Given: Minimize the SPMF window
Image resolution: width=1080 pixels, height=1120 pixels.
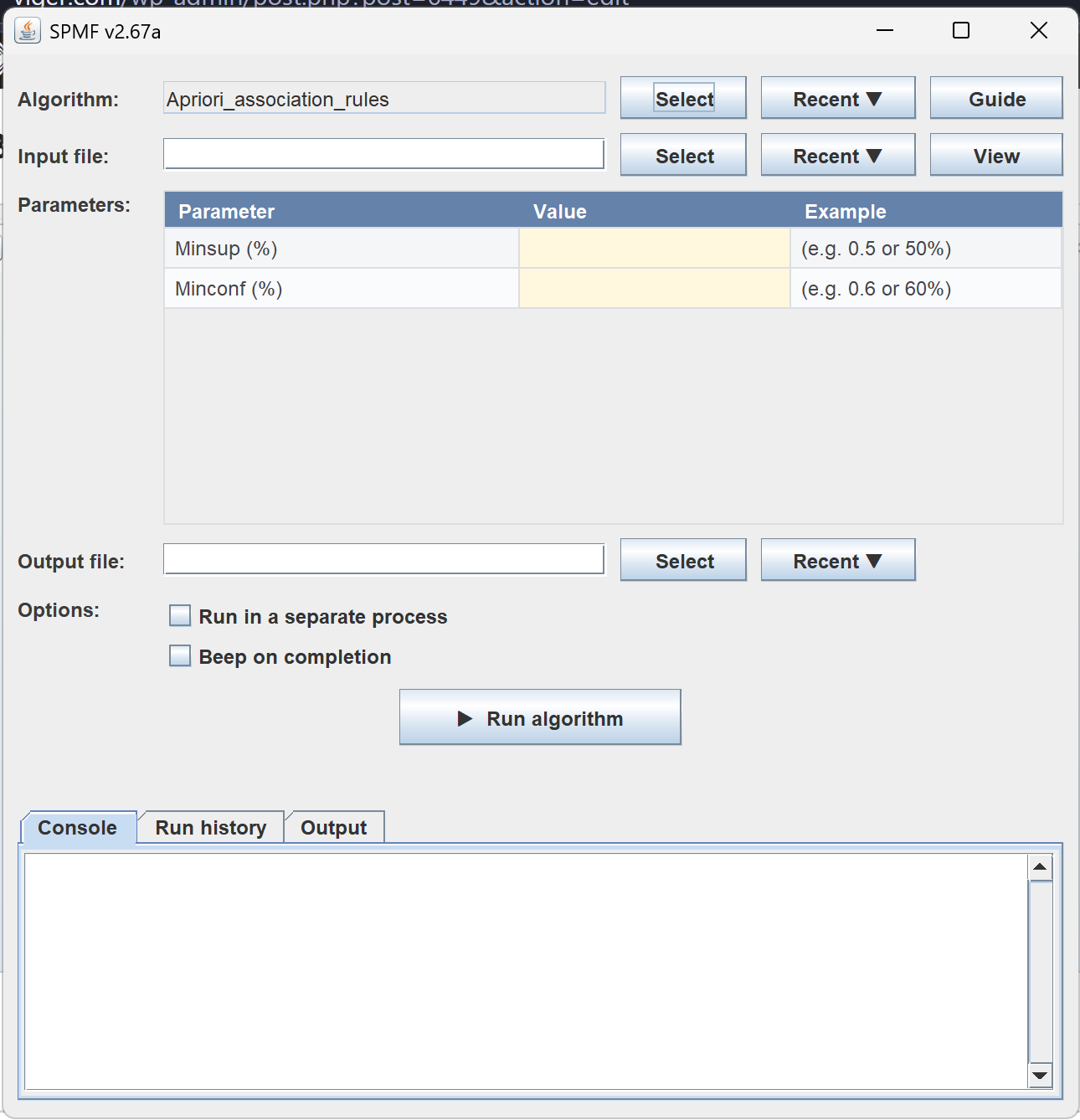Looking at the screenshot, I should [885, 31].
